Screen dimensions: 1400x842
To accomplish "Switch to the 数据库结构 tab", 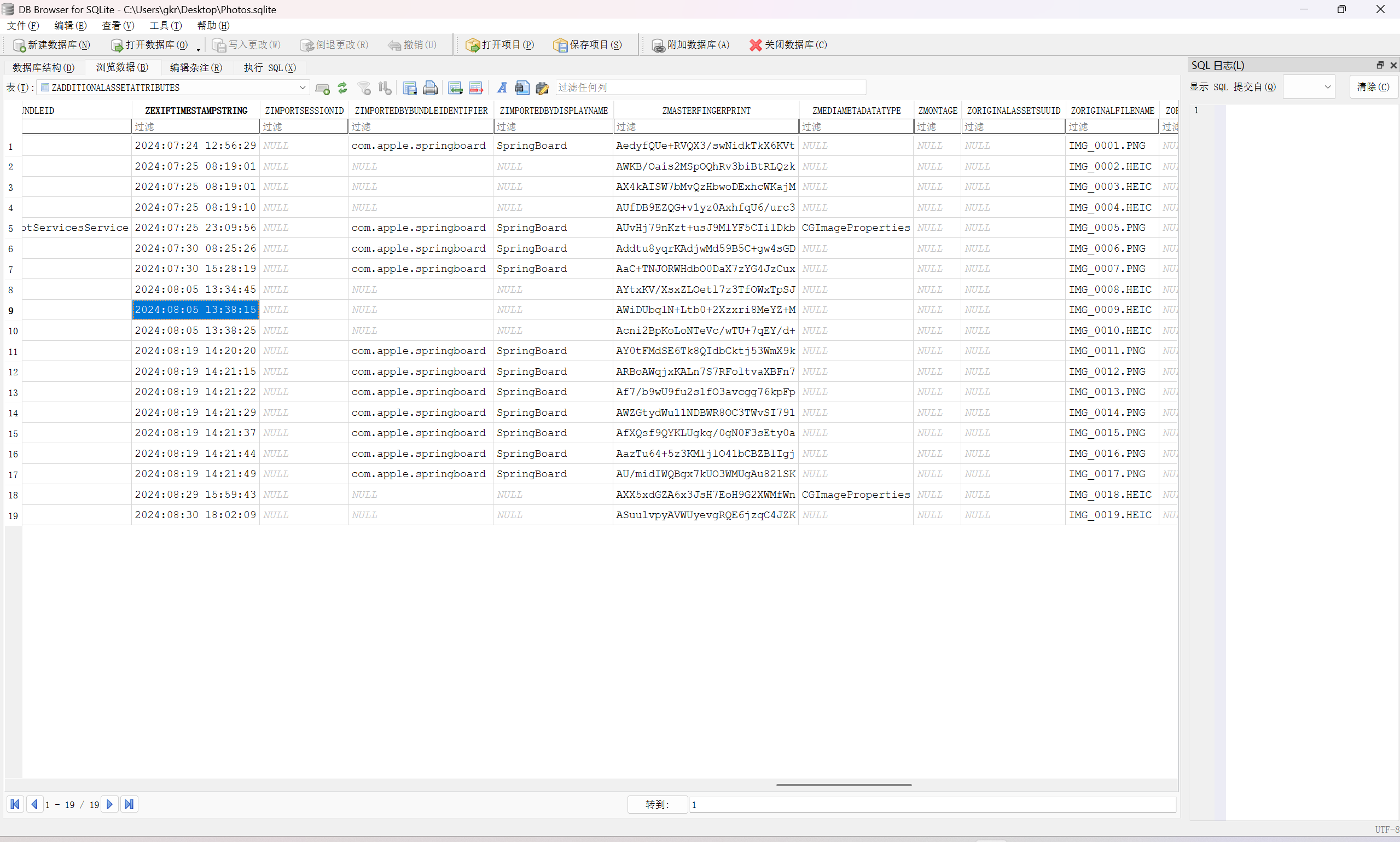I will point(44,67).
